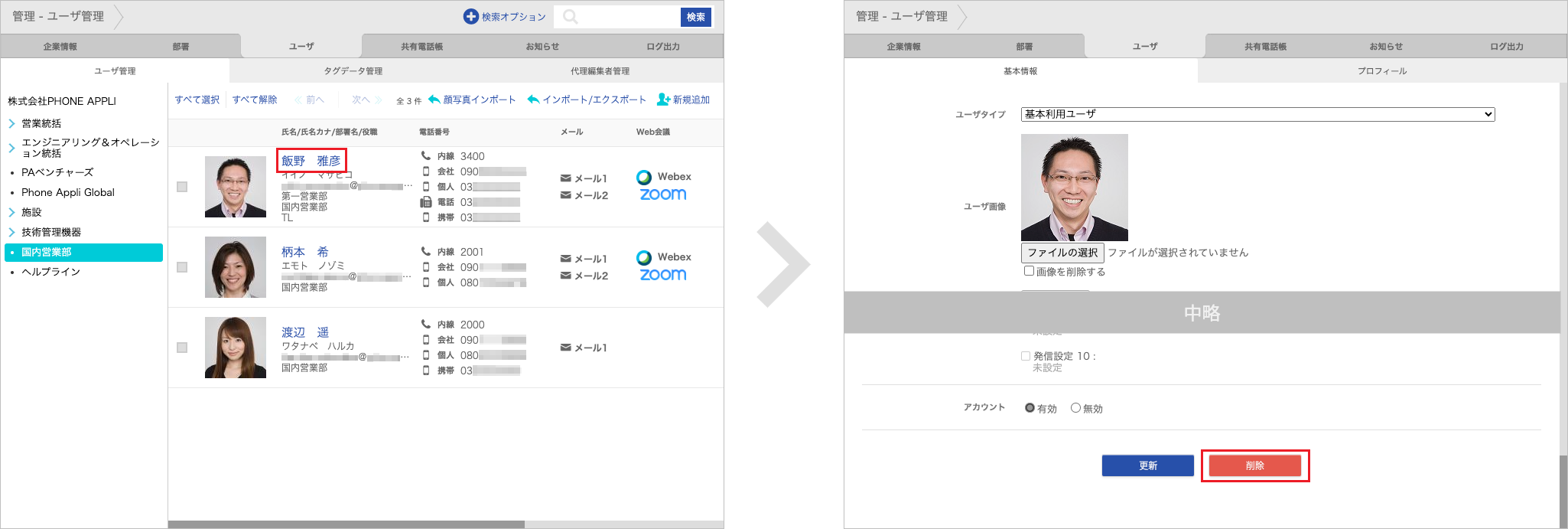The image size is (1568, 529).
Task: Click the magnifier icon in search box
Action: 571,17
